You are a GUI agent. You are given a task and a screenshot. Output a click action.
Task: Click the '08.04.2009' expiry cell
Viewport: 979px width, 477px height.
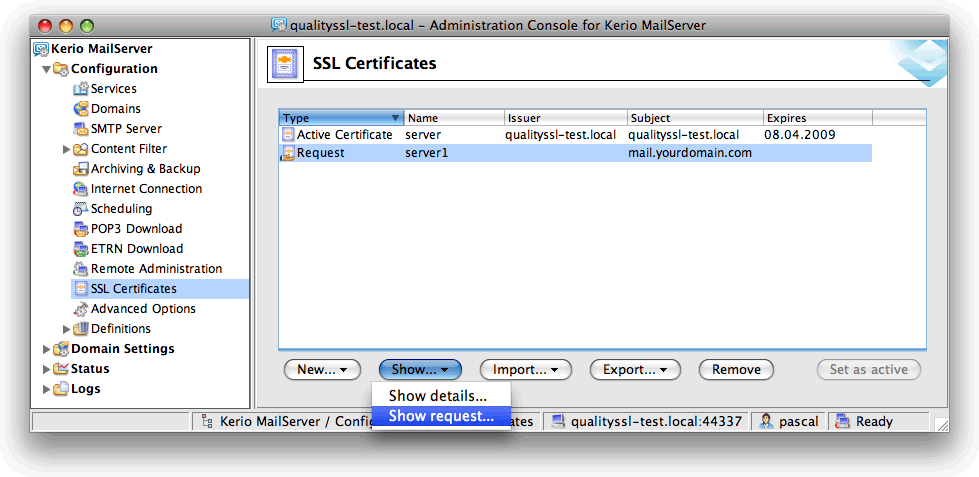click(800, 134)
